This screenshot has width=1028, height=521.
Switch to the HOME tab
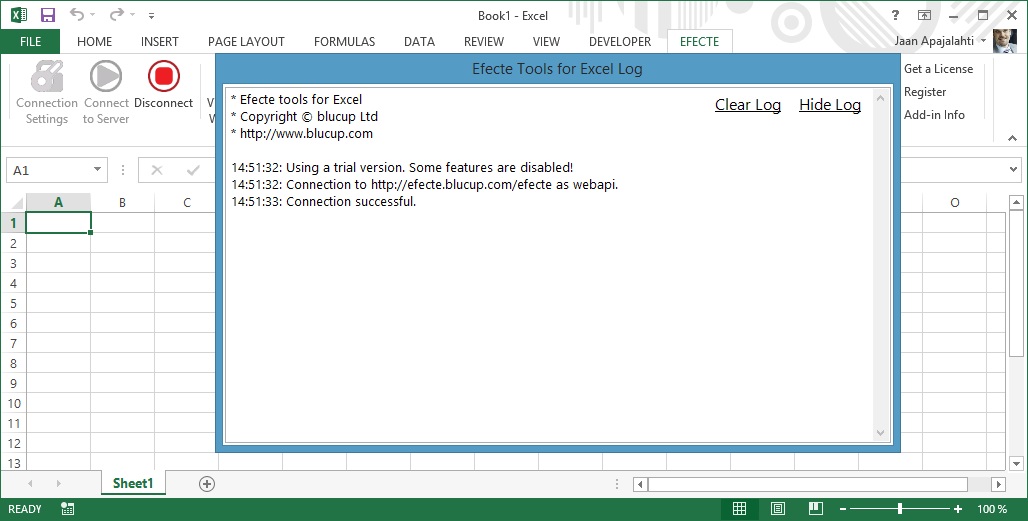point(94,41)
